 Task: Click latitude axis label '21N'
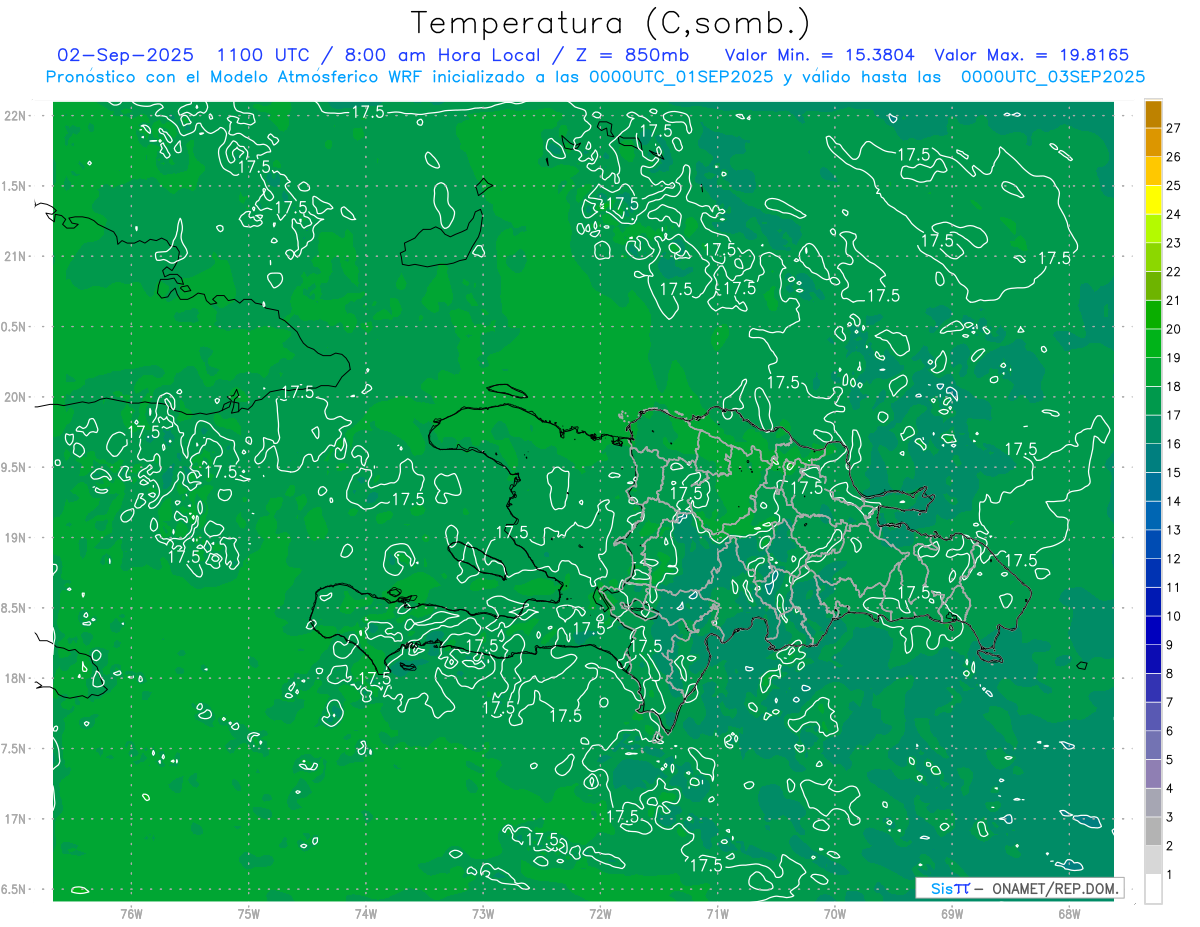16,256
